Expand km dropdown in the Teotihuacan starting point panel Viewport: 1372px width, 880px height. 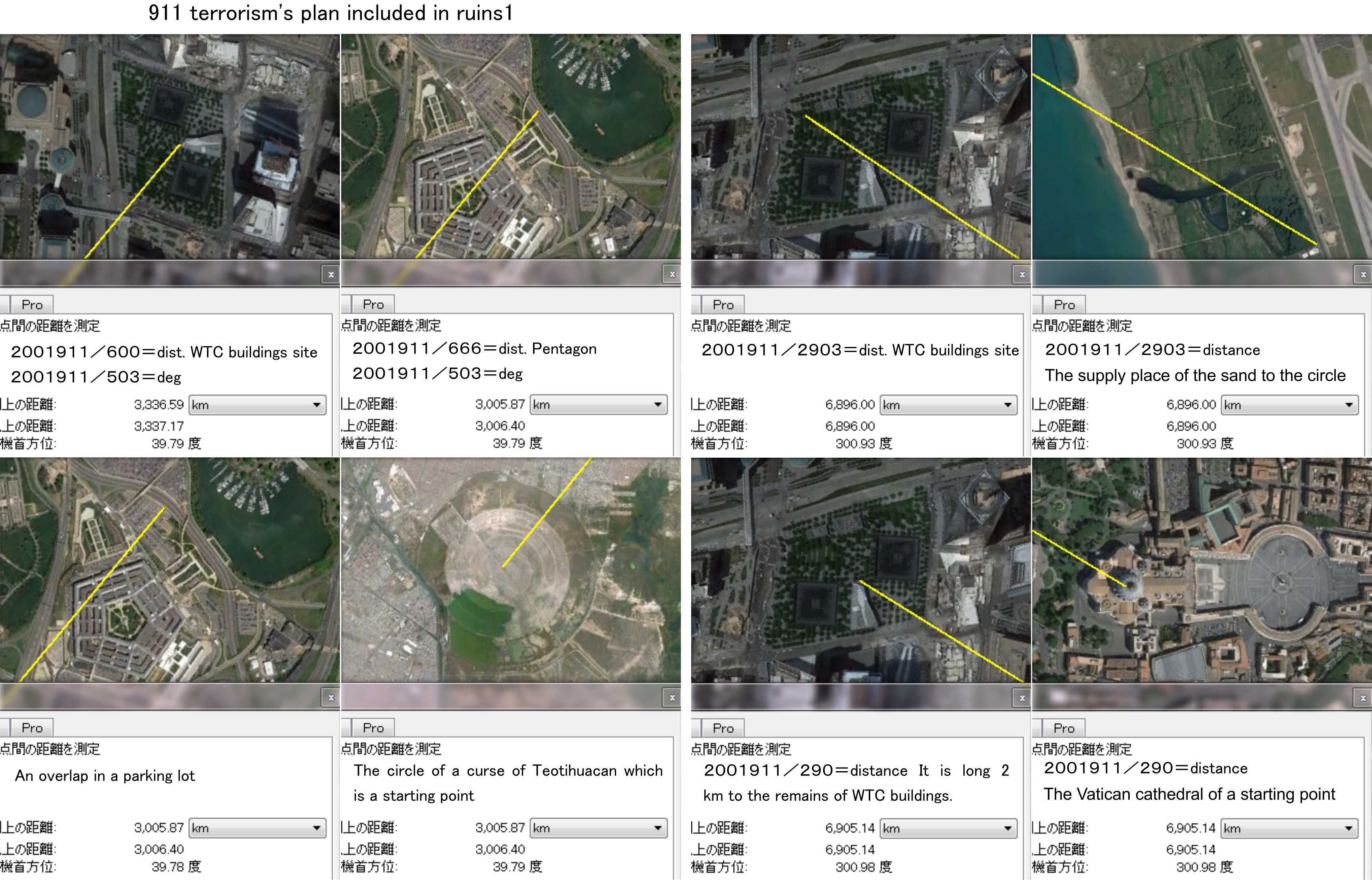click(598, 828)
